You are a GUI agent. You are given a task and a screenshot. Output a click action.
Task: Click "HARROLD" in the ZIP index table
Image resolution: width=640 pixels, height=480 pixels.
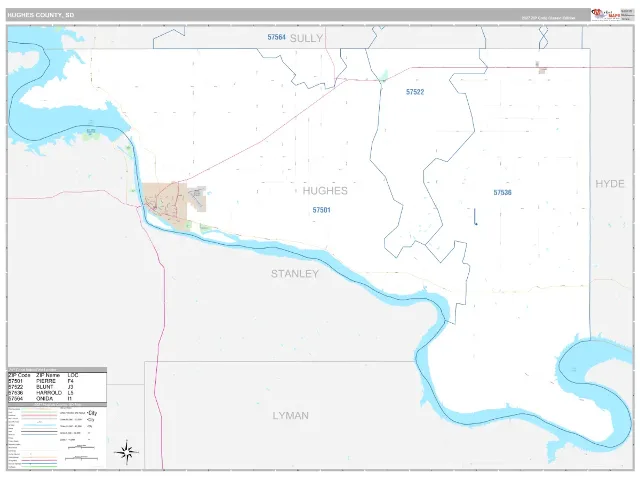(x=49, y=393)
